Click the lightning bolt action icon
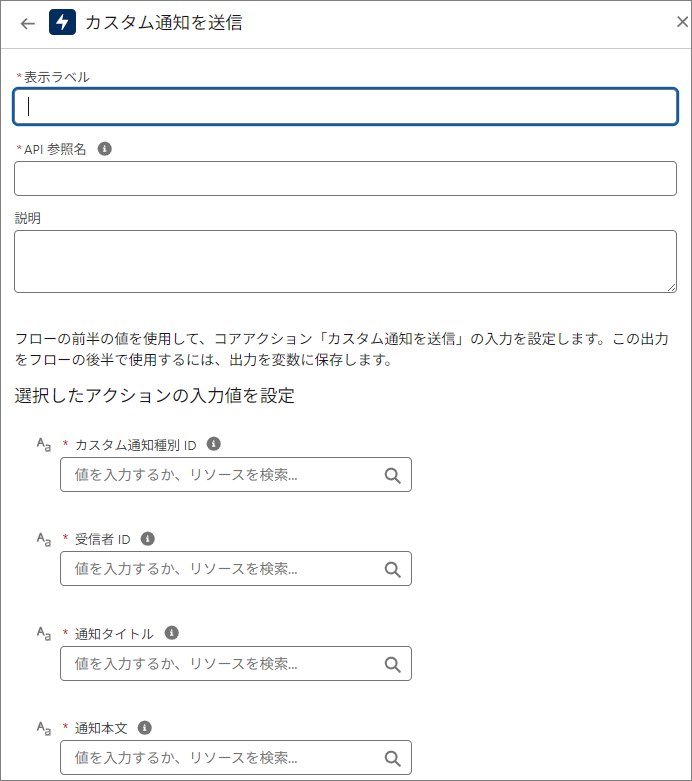The height and width of the screenshot is (781, 692). pyautogui.click(x=62, y=22)
